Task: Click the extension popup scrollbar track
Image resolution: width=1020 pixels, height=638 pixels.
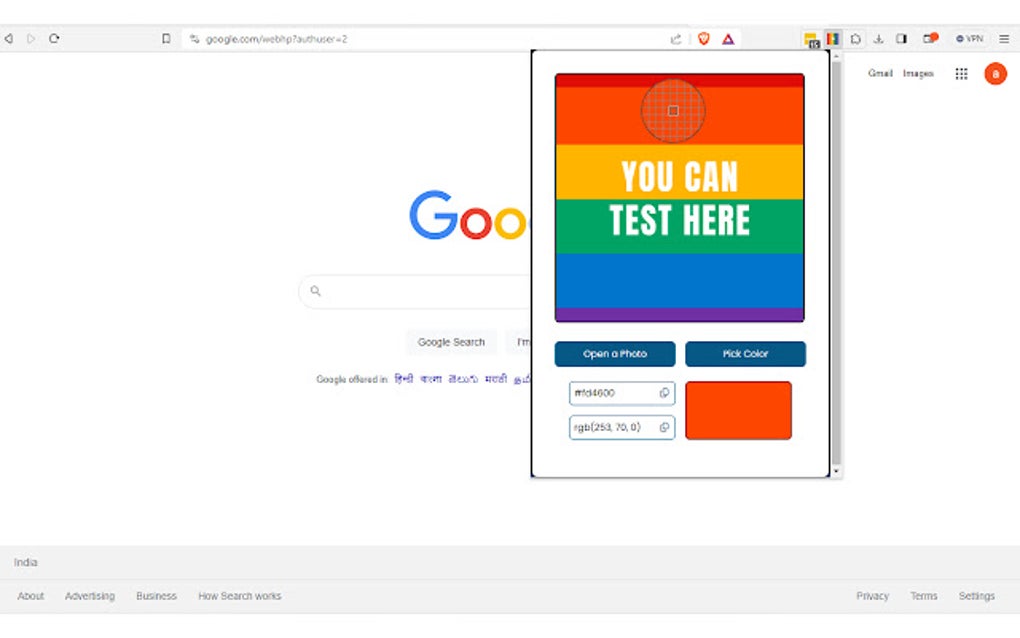Action: pos(836,263)
